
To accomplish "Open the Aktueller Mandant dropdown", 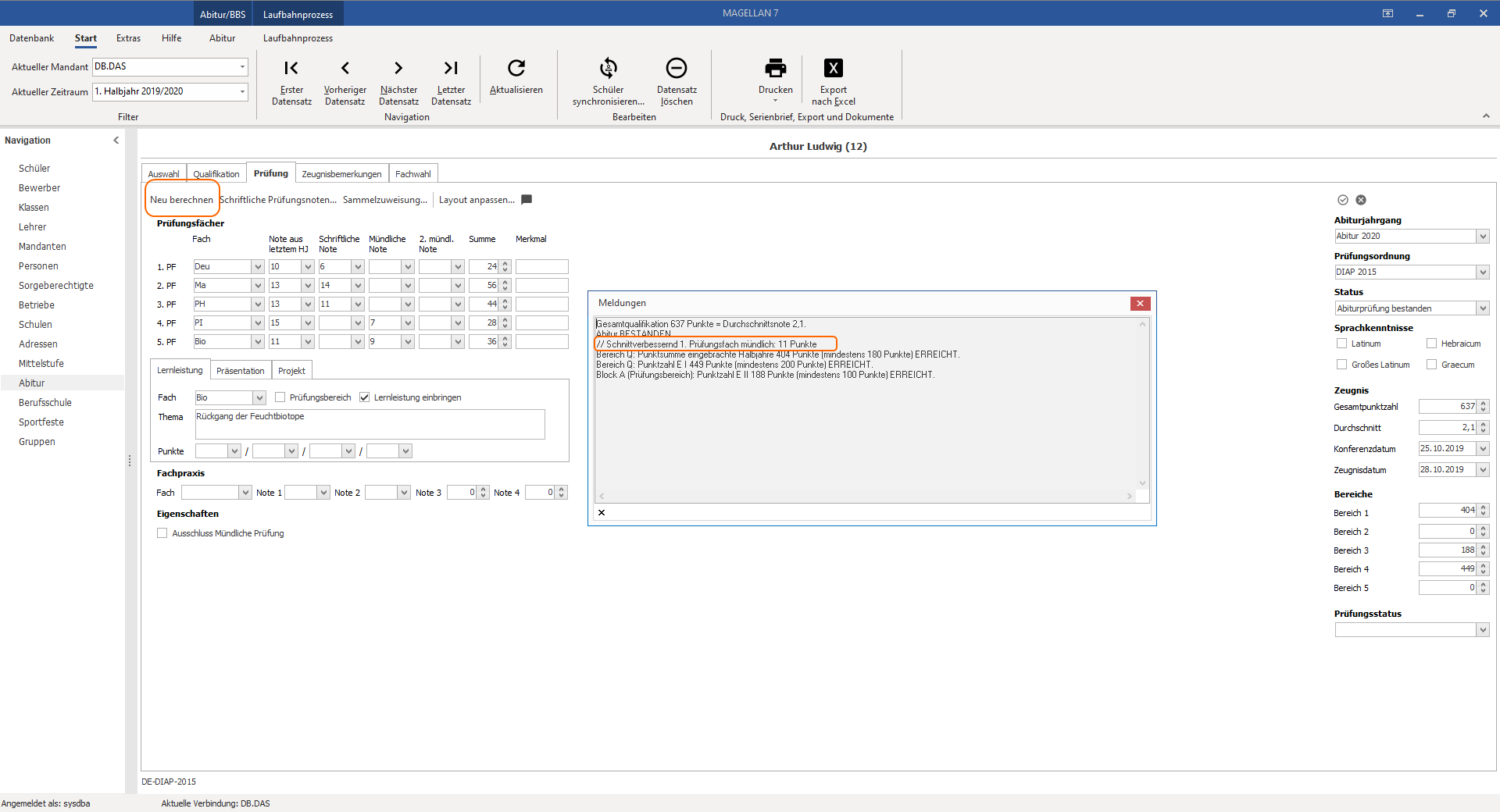I will pos(242,67).
